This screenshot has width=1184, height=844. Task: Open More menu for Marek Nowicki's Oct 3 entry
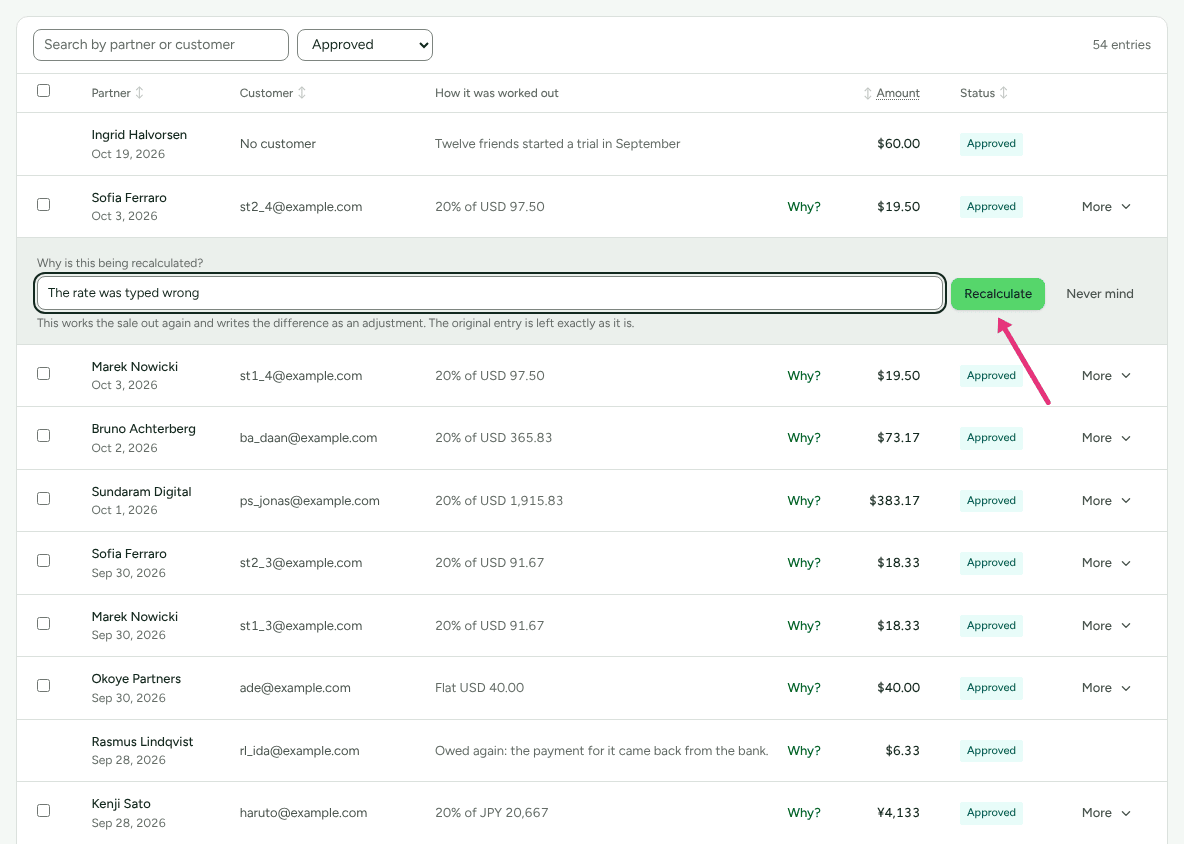[1105, 376]
